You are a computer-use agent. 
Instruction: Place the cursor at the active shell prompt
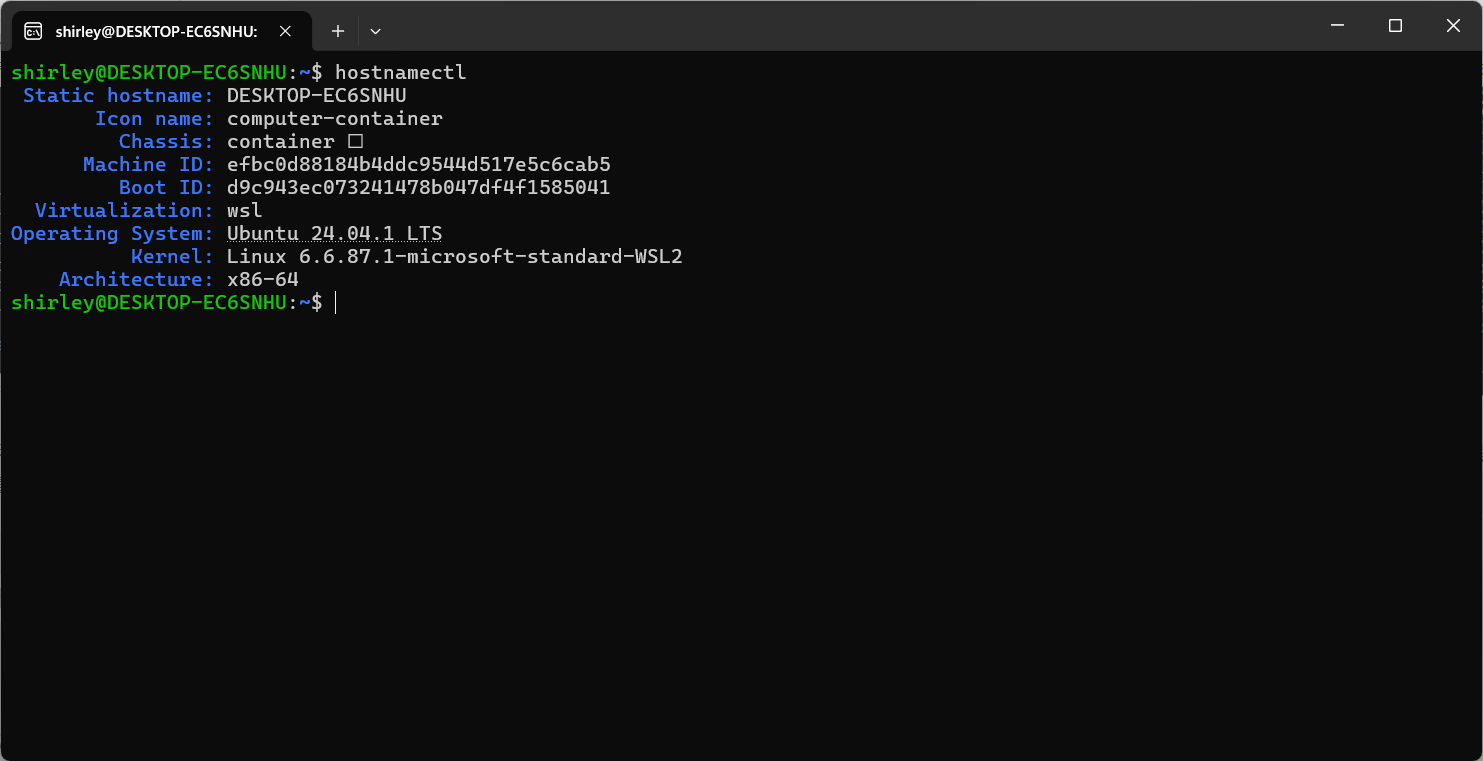(x=335, y=303)
